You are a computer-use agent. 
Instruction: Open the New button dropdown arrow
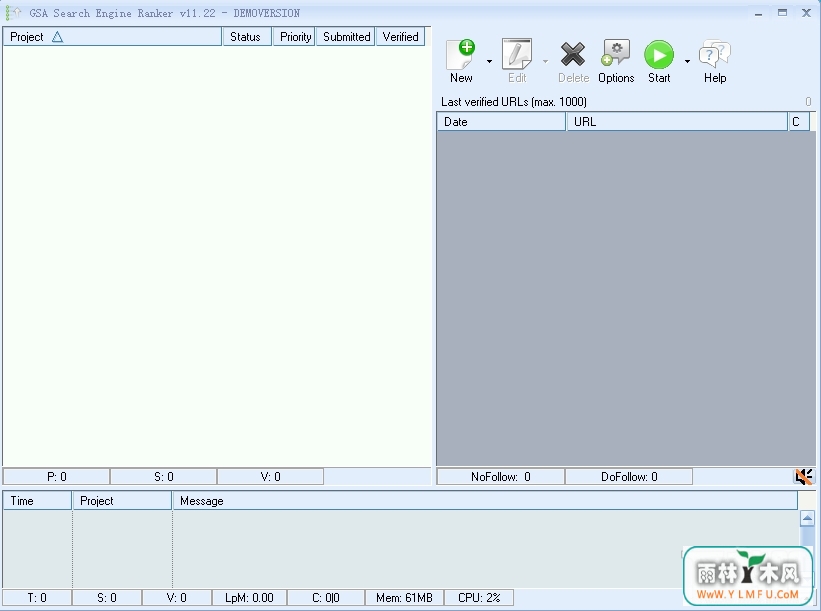point(489,61)
